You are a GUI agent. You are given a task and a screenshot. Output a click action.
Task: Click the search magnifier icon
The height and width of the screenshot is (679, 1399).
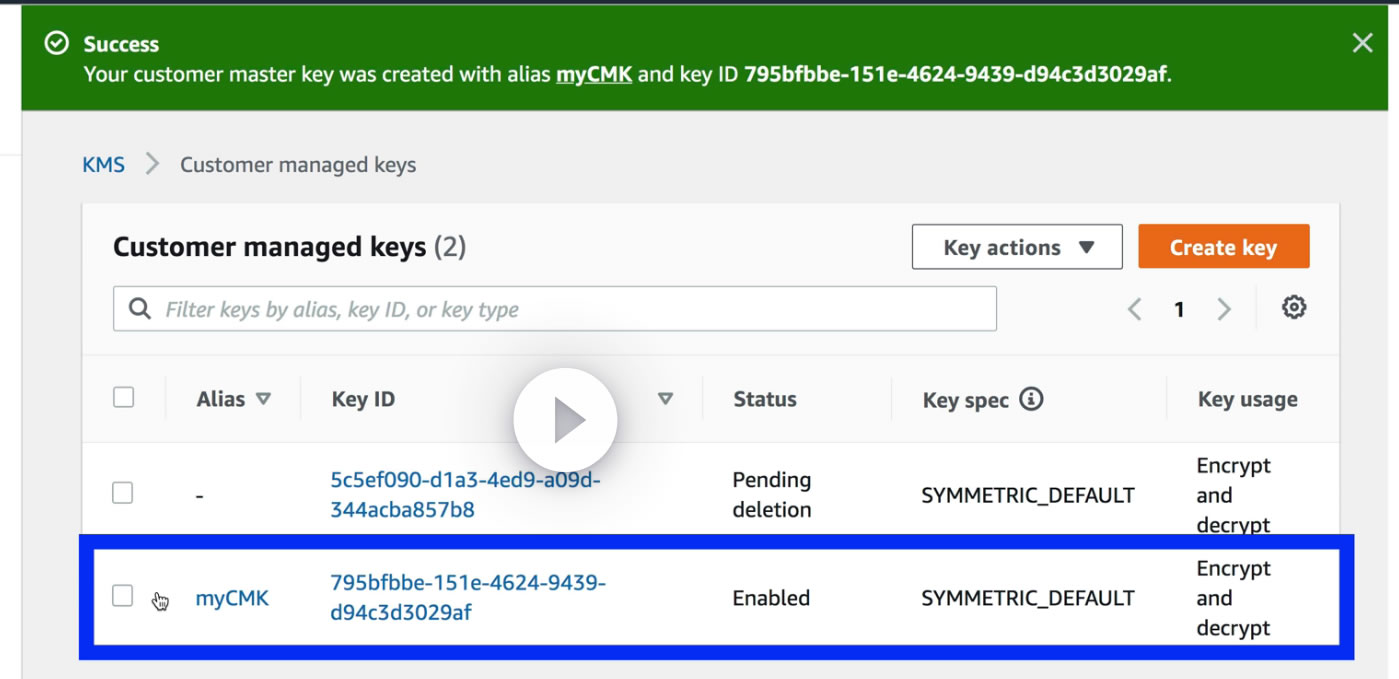141,309
